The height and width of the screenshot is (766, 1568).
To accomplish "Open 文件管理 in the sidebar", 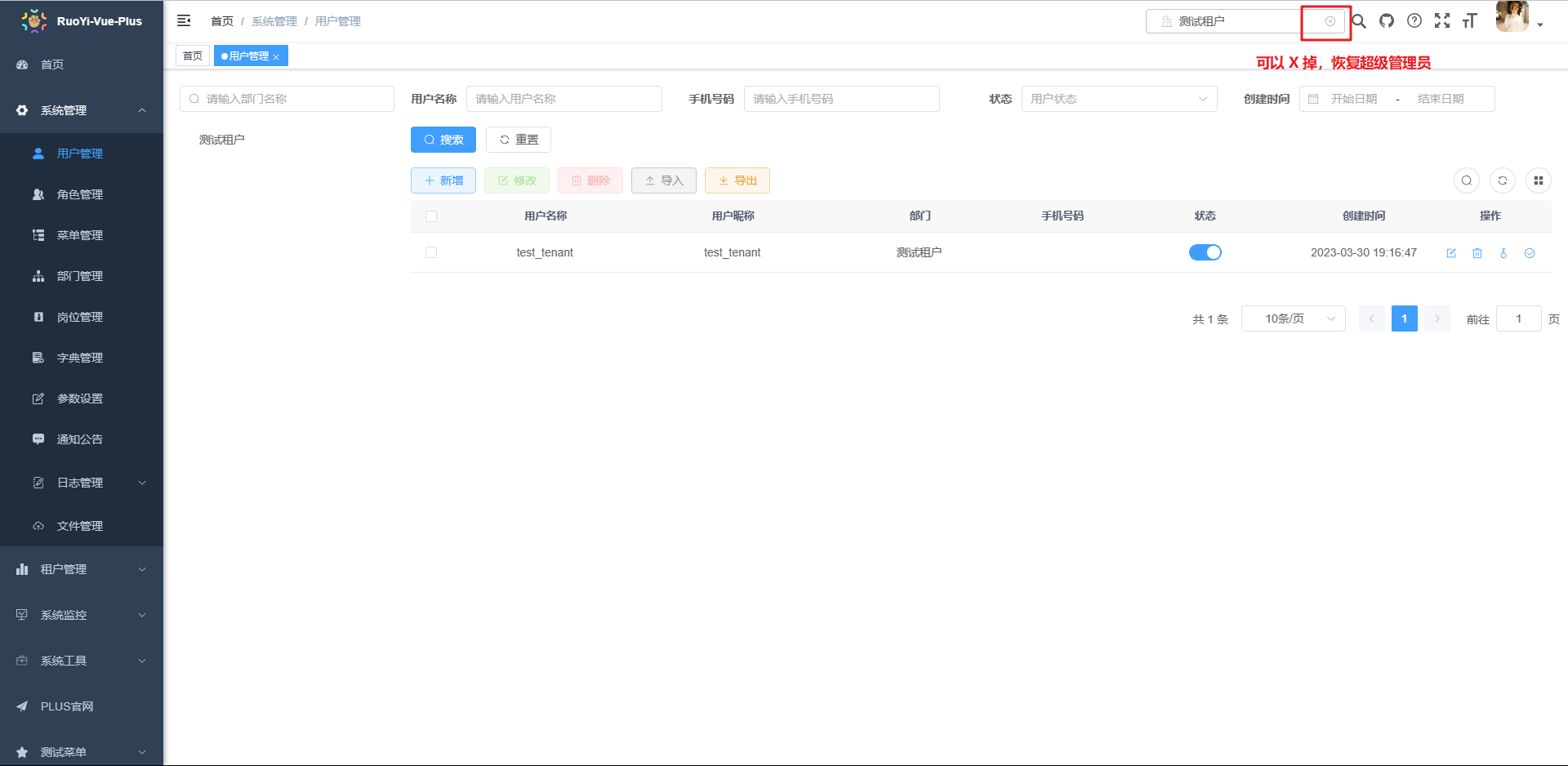I will pyautogui.click(x=82, y=526).
